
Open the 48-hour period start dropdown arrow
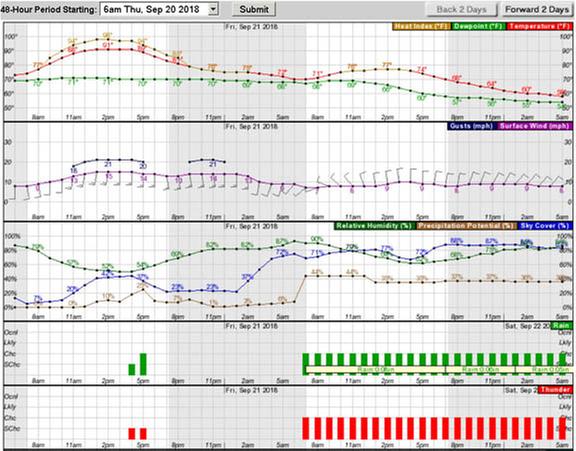213,9
